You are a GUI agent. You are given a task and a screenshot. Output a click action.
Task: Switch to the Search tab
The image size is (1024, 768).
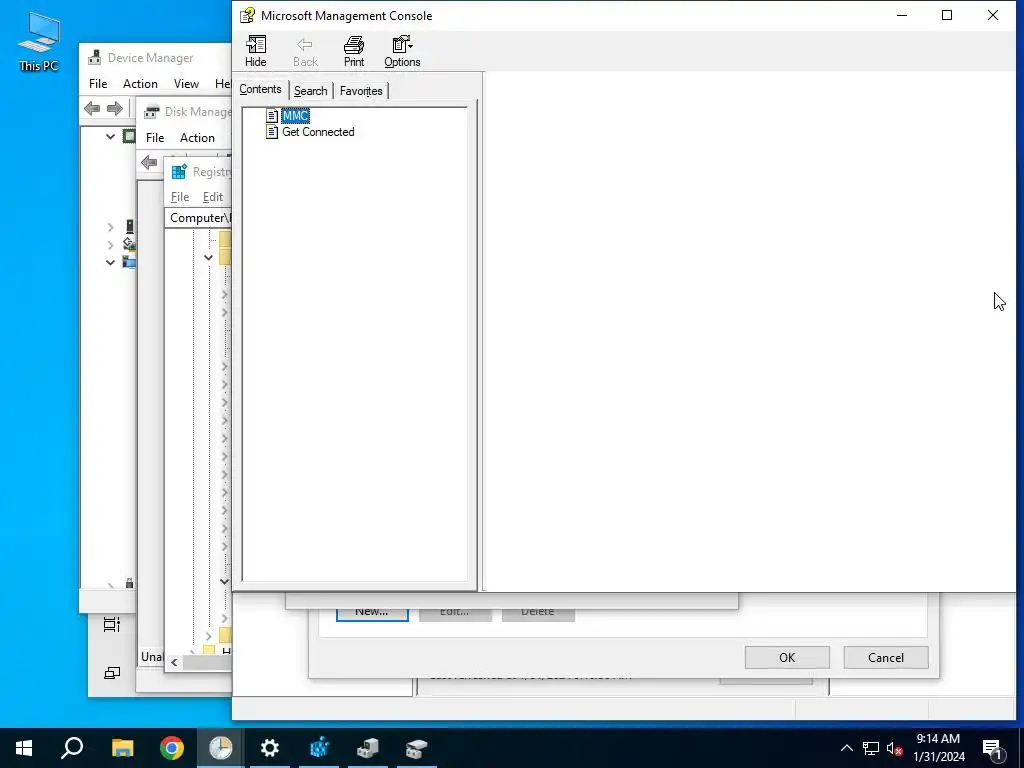point(310,91)
